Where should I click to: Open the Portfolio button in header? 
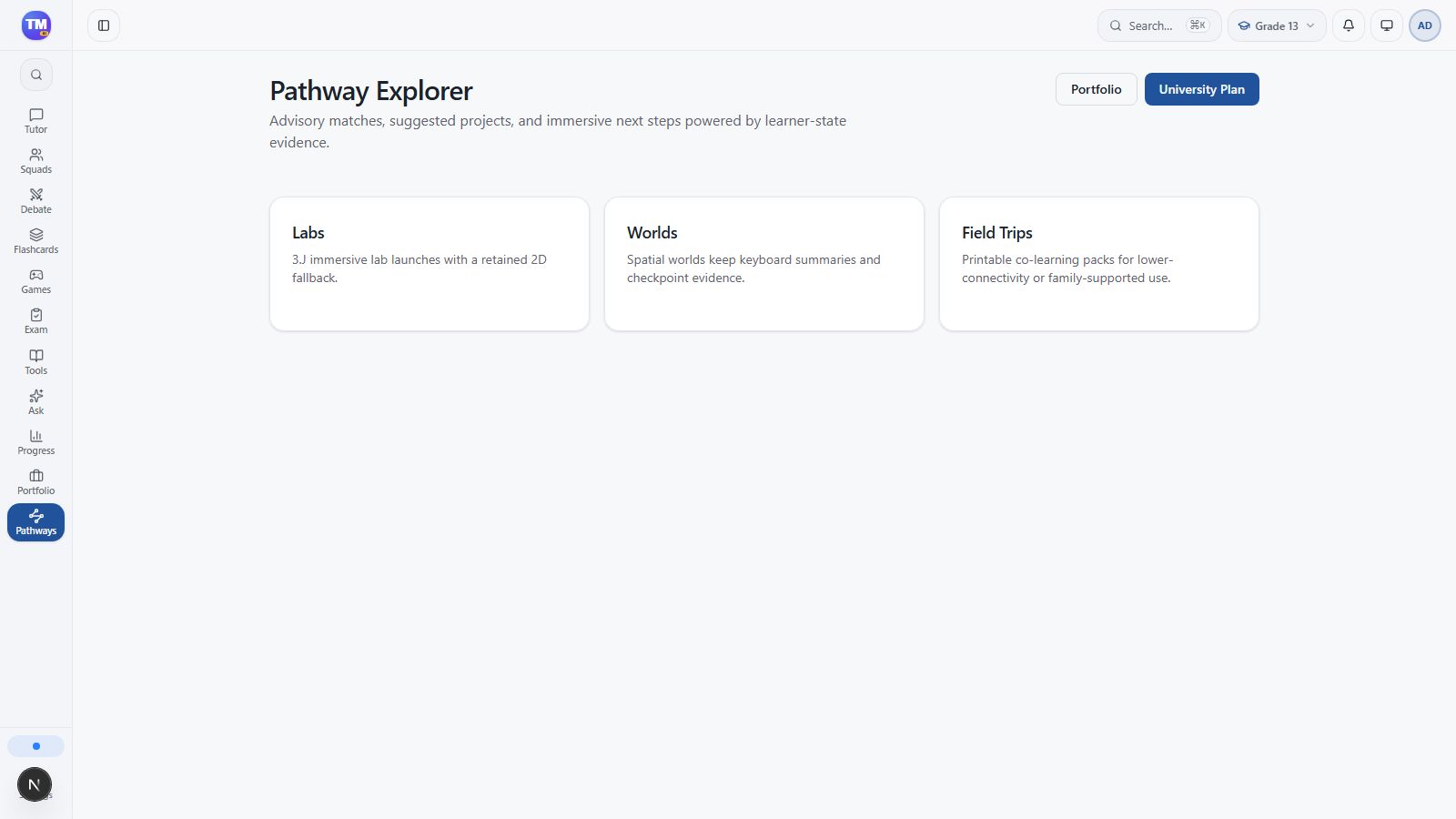tap(1096, 89)
